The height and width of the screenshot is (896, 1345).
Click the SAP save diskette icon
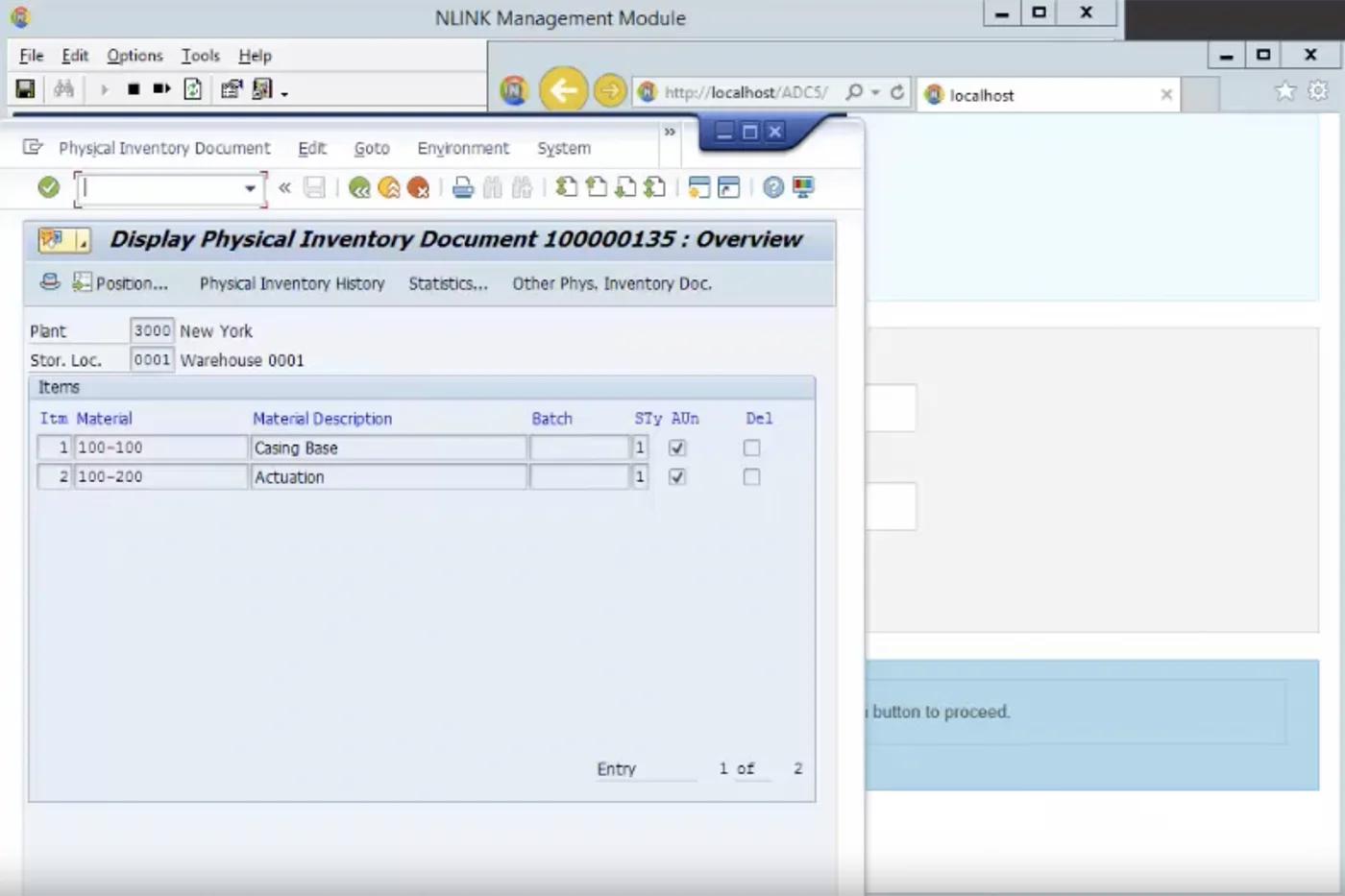click(314, 187)
